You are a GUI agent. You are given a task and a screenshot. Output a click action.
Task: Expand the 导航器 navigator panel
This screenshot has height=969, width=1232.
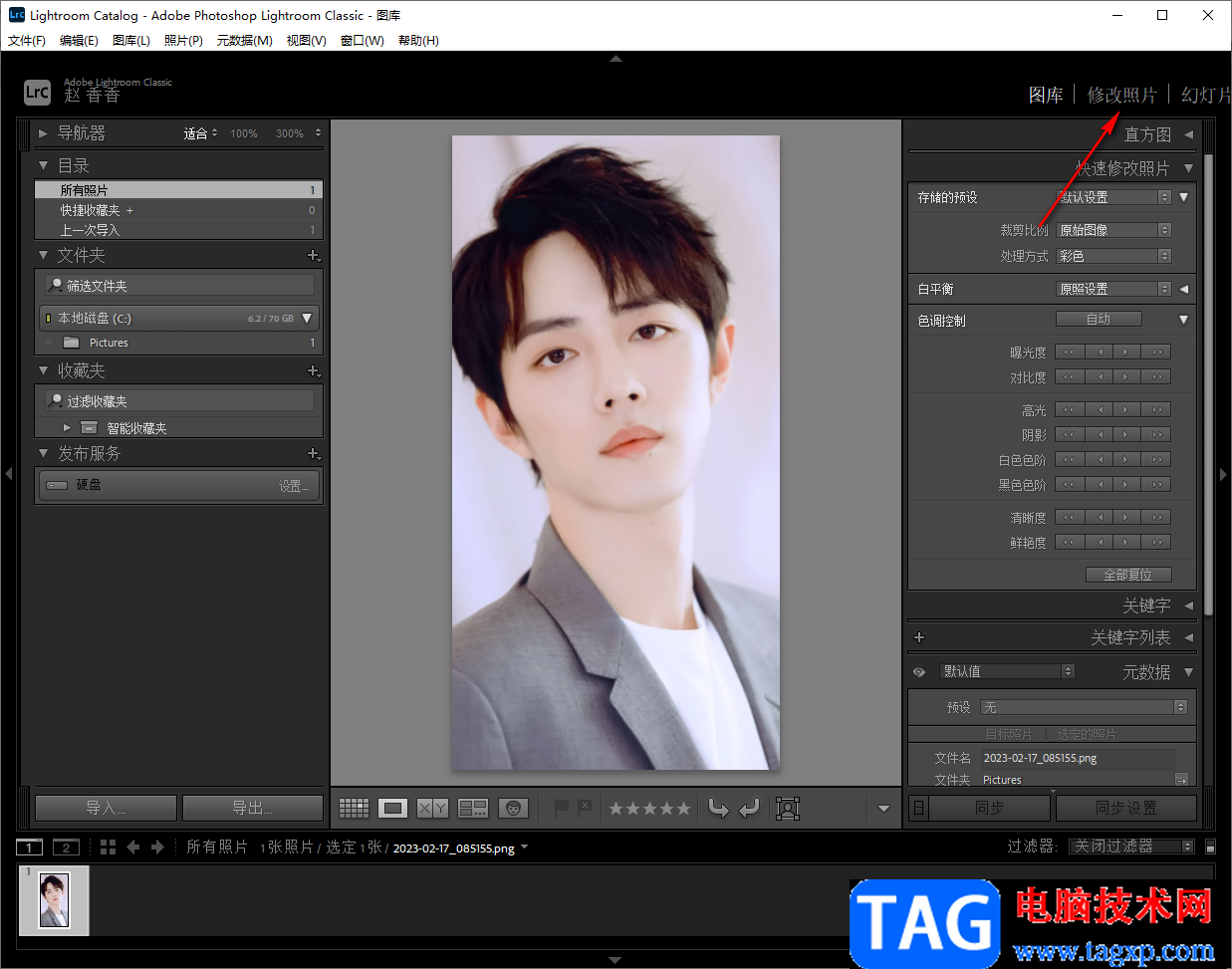coord(43,133)
